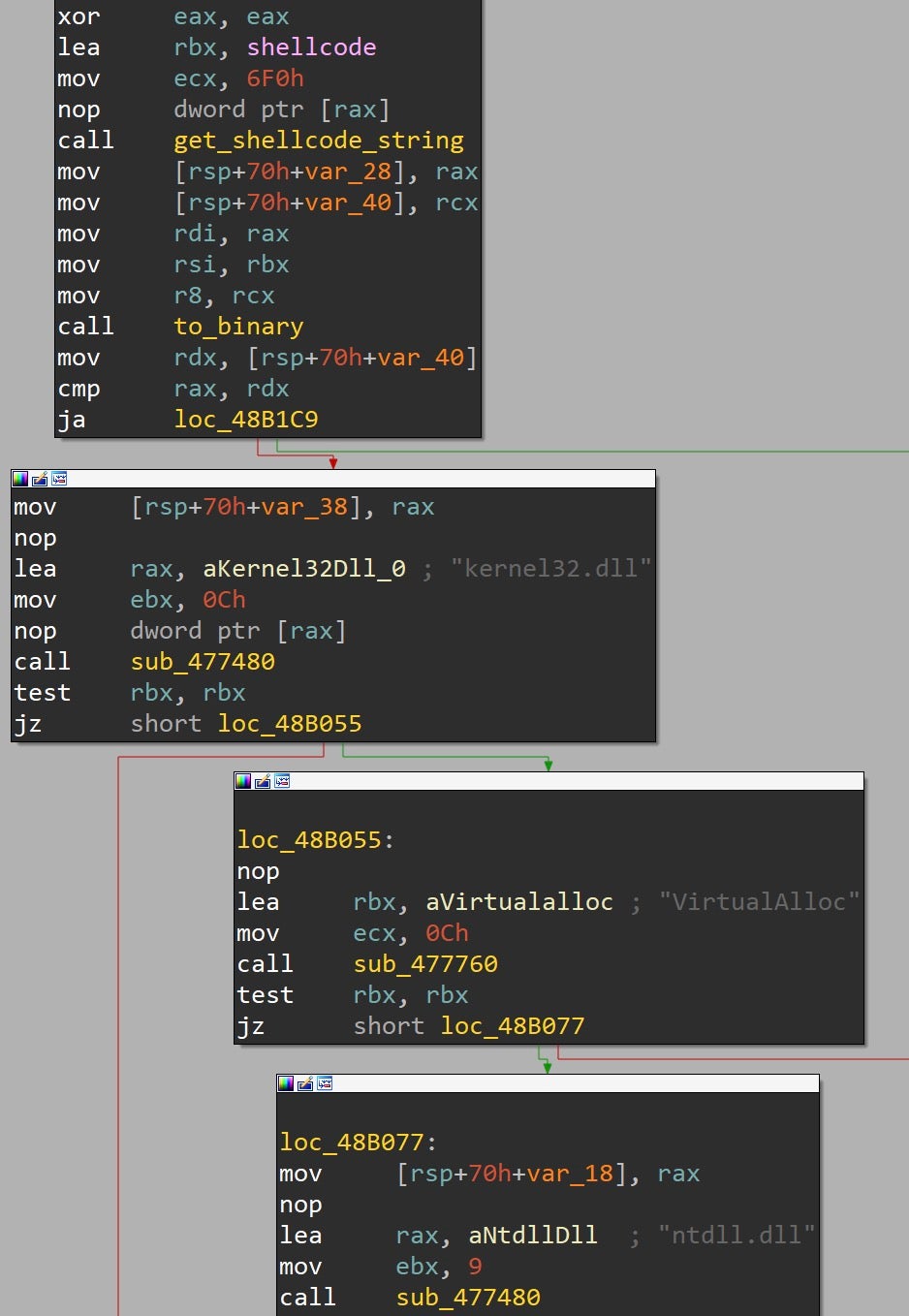Click the get_shellcode_string call target
This screenshot has height=1316, width=909.
click(318, 141)
